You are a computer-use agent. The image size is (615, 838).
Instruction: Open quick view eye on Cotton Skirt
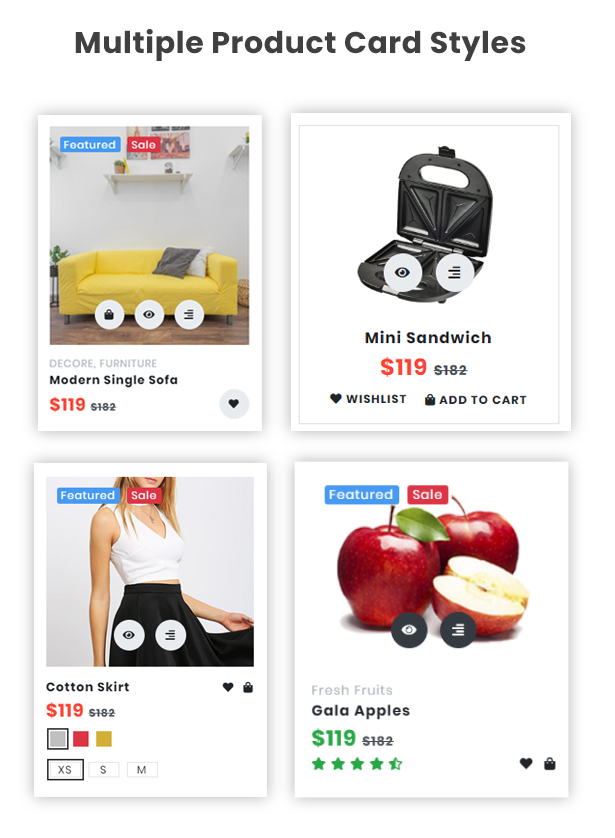pos(129,635)
